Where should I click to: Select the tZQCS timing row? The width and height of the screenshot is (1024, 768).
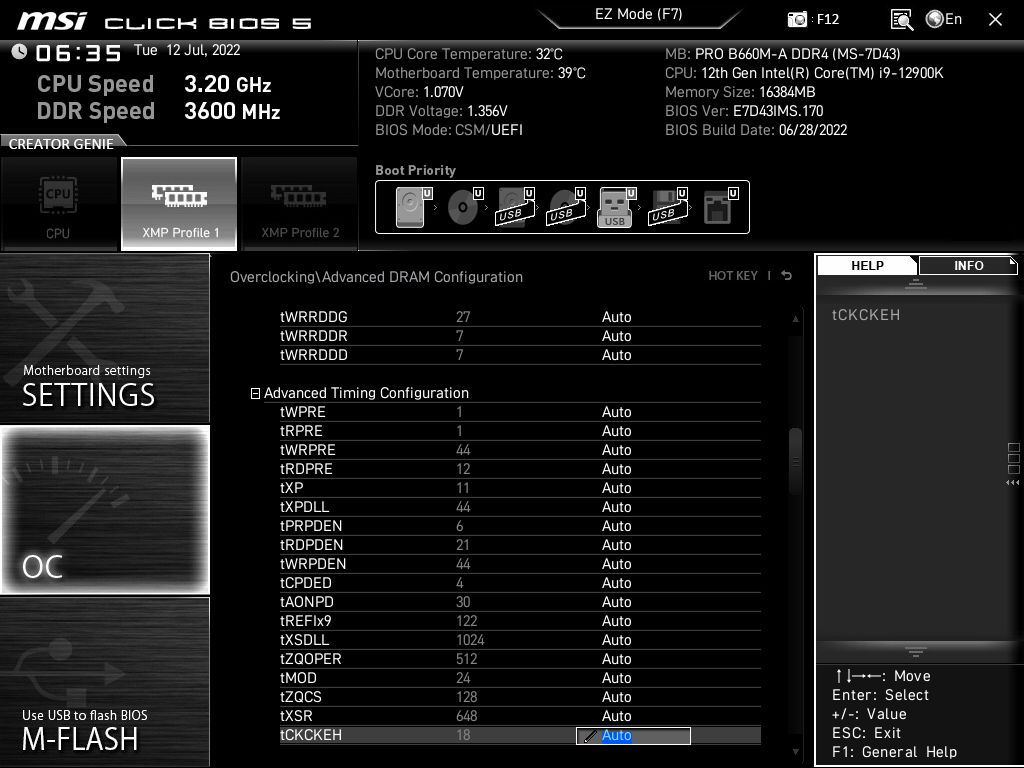[520, 696]
